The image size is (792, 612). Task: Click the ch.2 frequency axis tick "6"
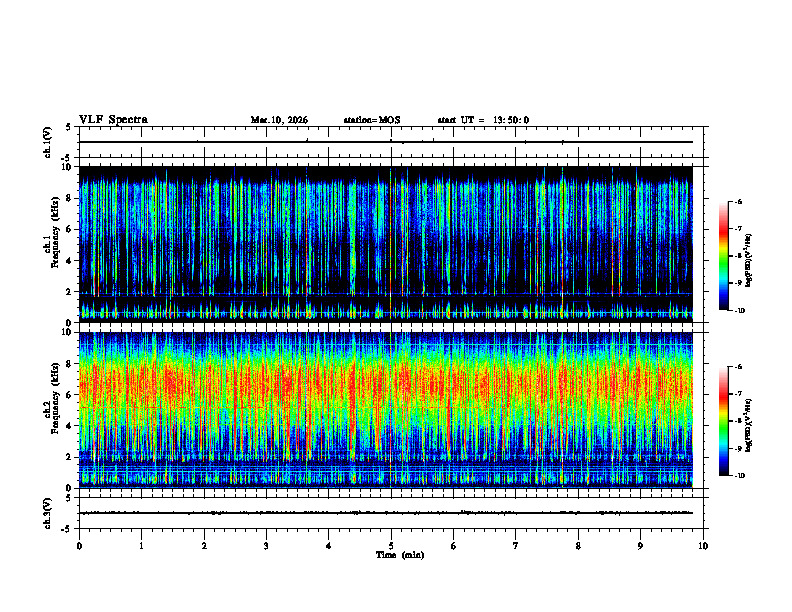tap(70, 395)
